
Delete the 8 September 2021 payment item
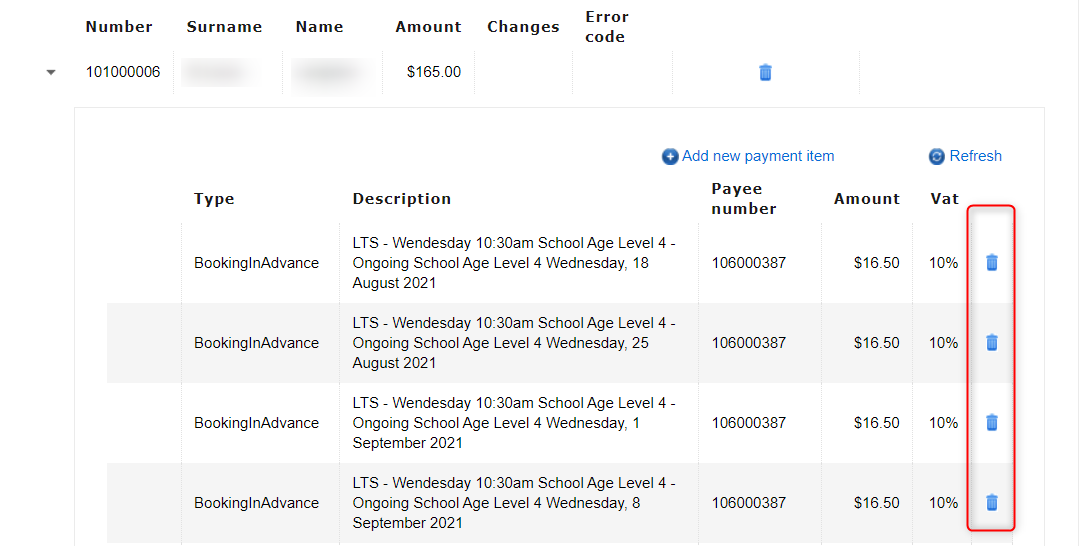(991, 503)
